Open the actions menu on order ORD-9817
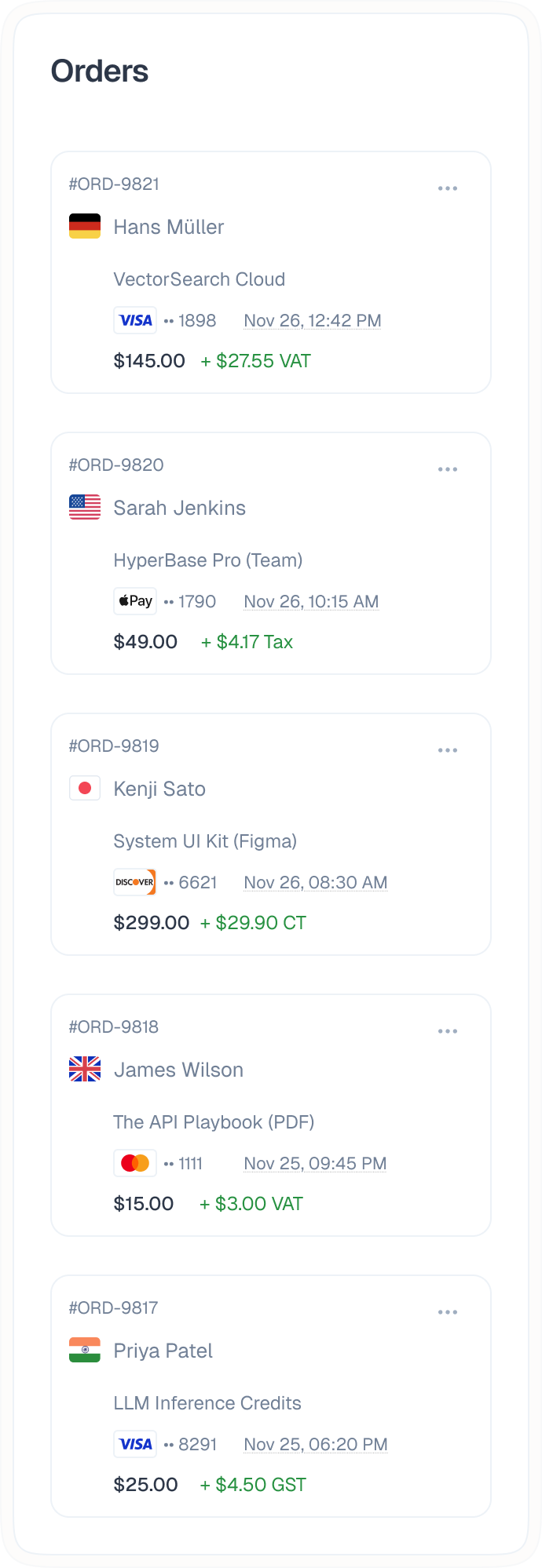 tap(448, 1311)
